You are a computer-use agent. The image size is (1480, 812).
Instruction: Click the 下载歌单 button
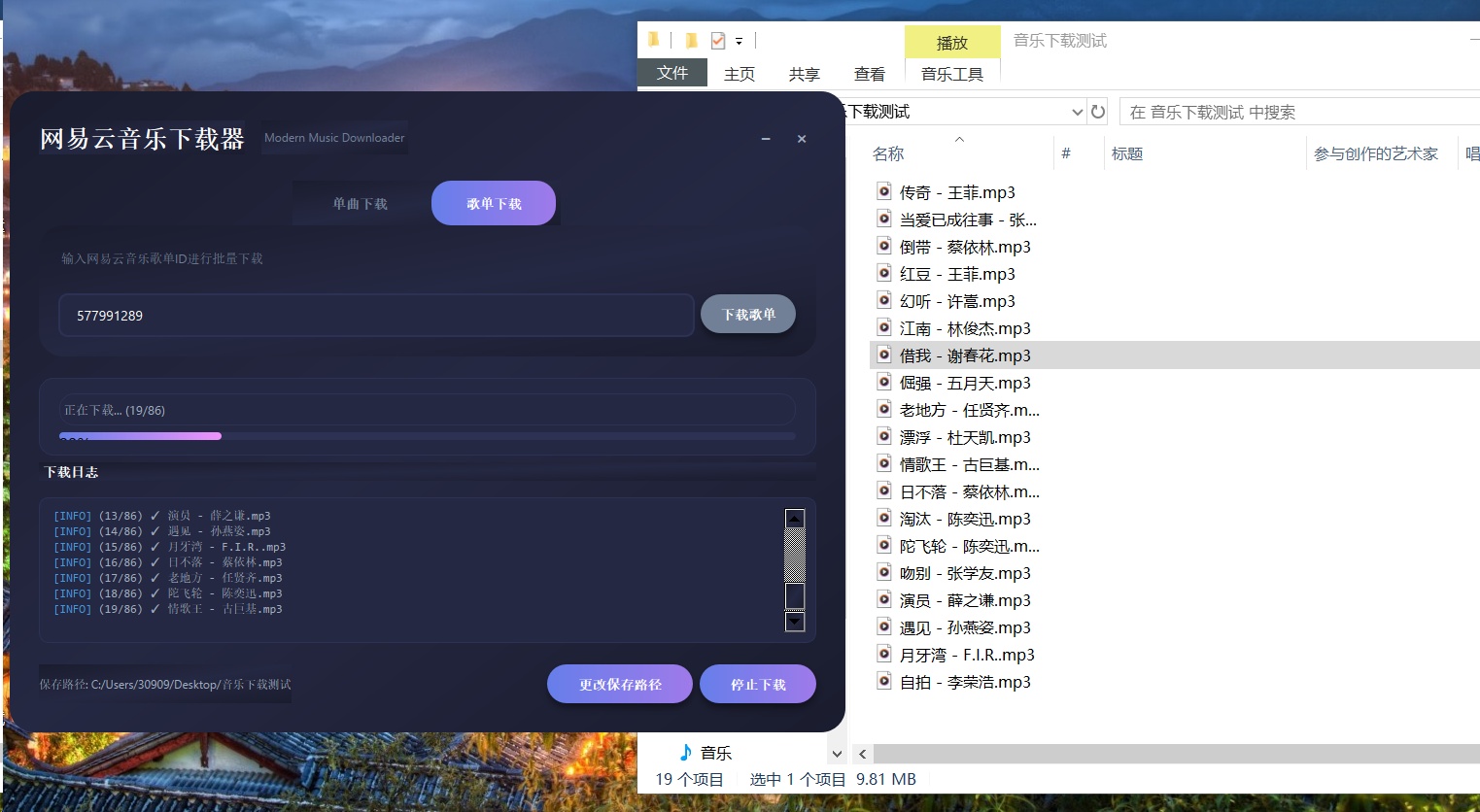pos(748,315)
